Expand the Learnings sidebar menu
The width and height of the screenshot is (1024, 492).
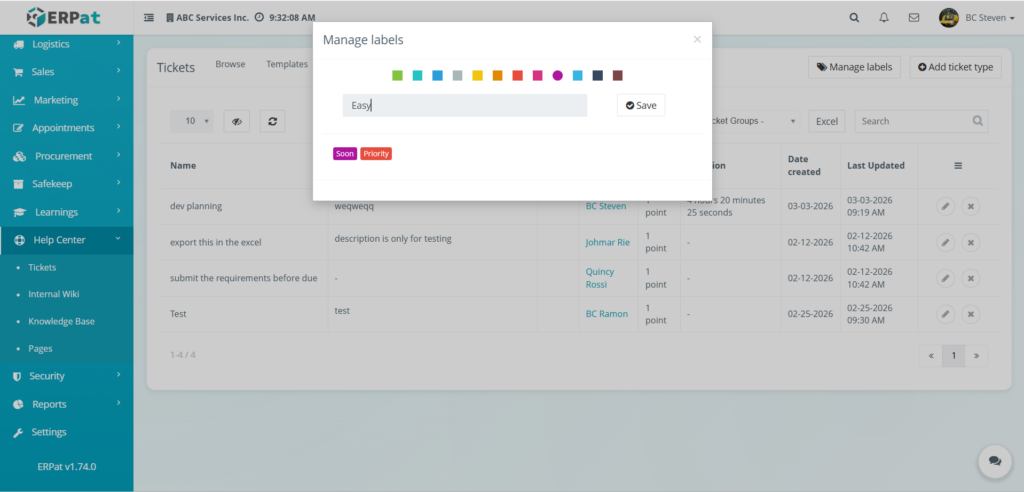tap(67, 212)
